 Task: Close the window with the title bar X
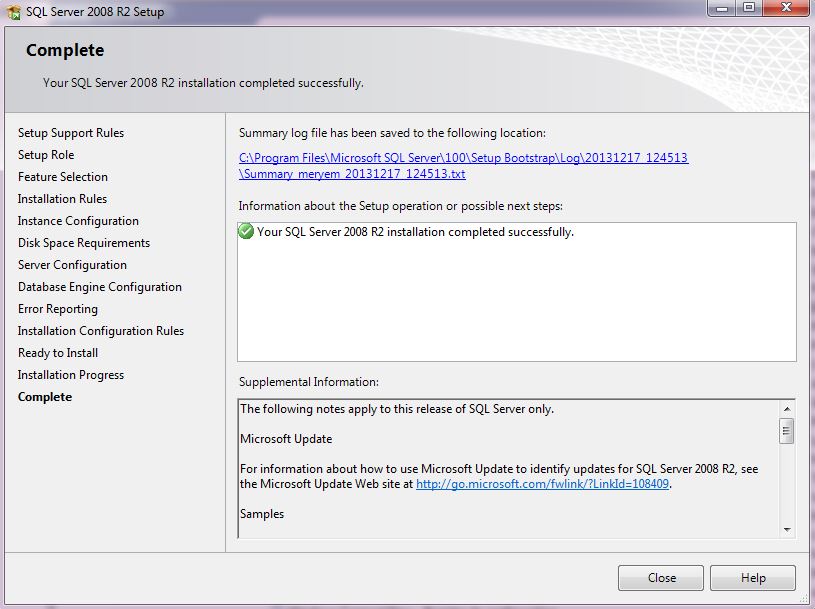coord(786,8)
